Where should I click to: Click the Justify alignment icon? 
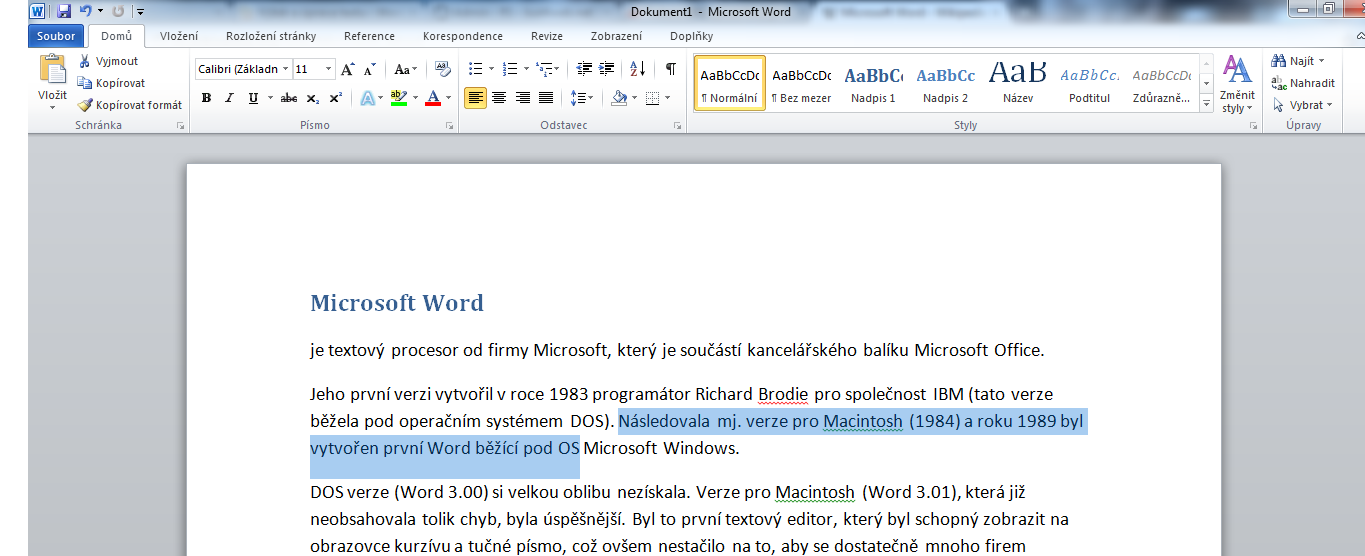(546, 98)
